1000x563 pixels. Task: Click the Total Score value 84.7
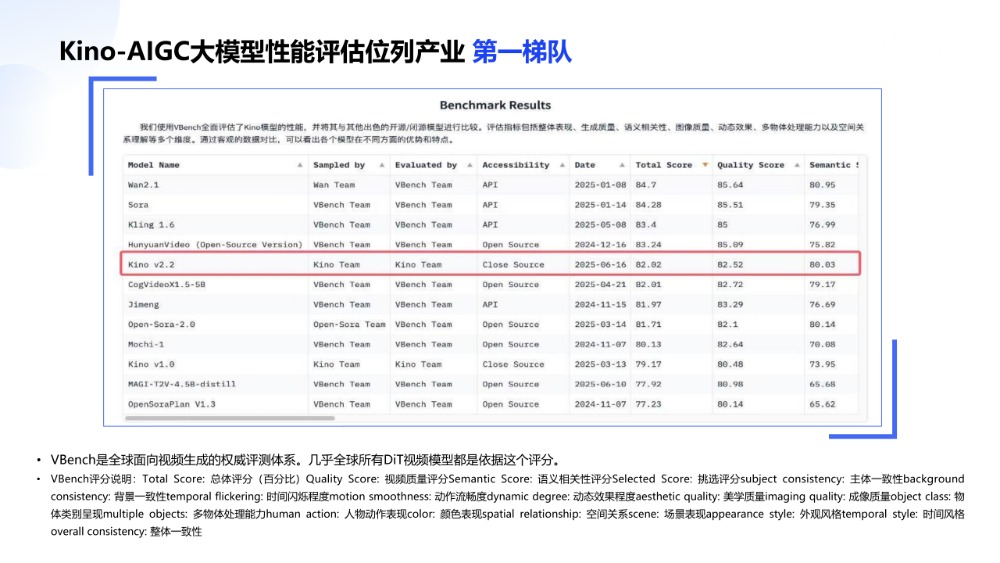click(x=645, y=185)
